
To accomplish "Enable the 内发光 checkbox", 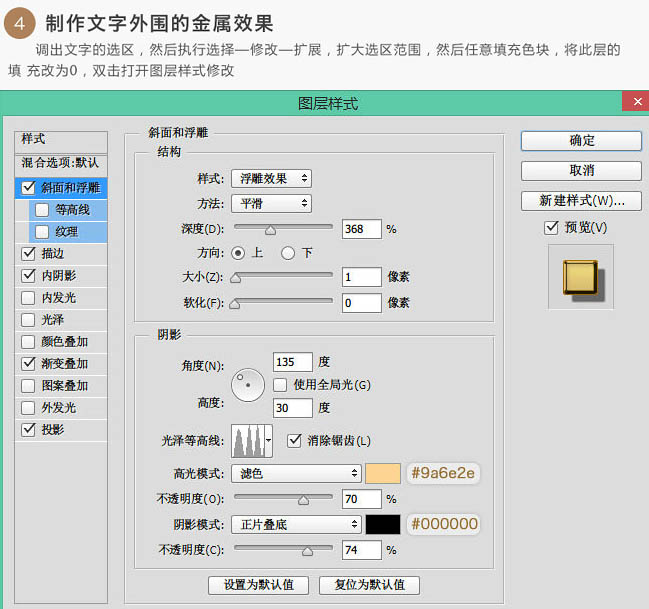I will (28, 297).
